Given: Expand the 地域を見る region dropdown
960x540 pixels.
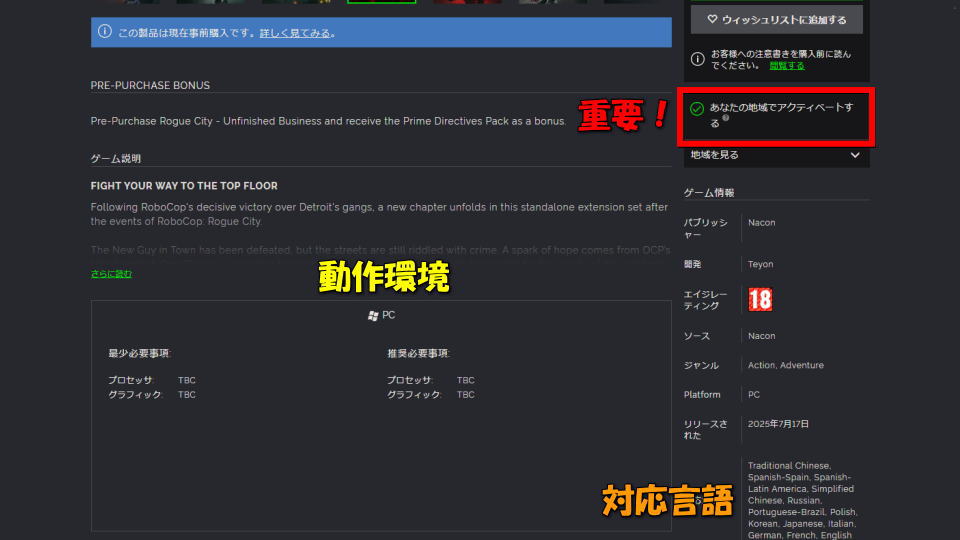Looking at the screenshot, I should 776,155.
